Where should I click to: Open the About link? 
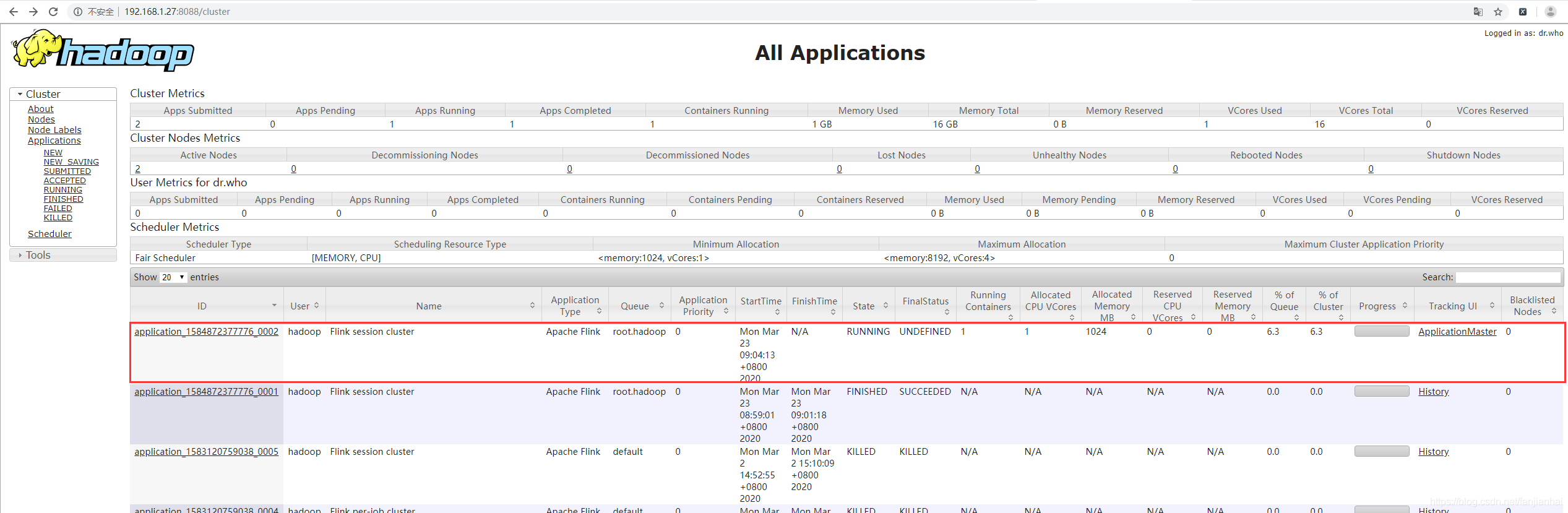coord(41,109)
